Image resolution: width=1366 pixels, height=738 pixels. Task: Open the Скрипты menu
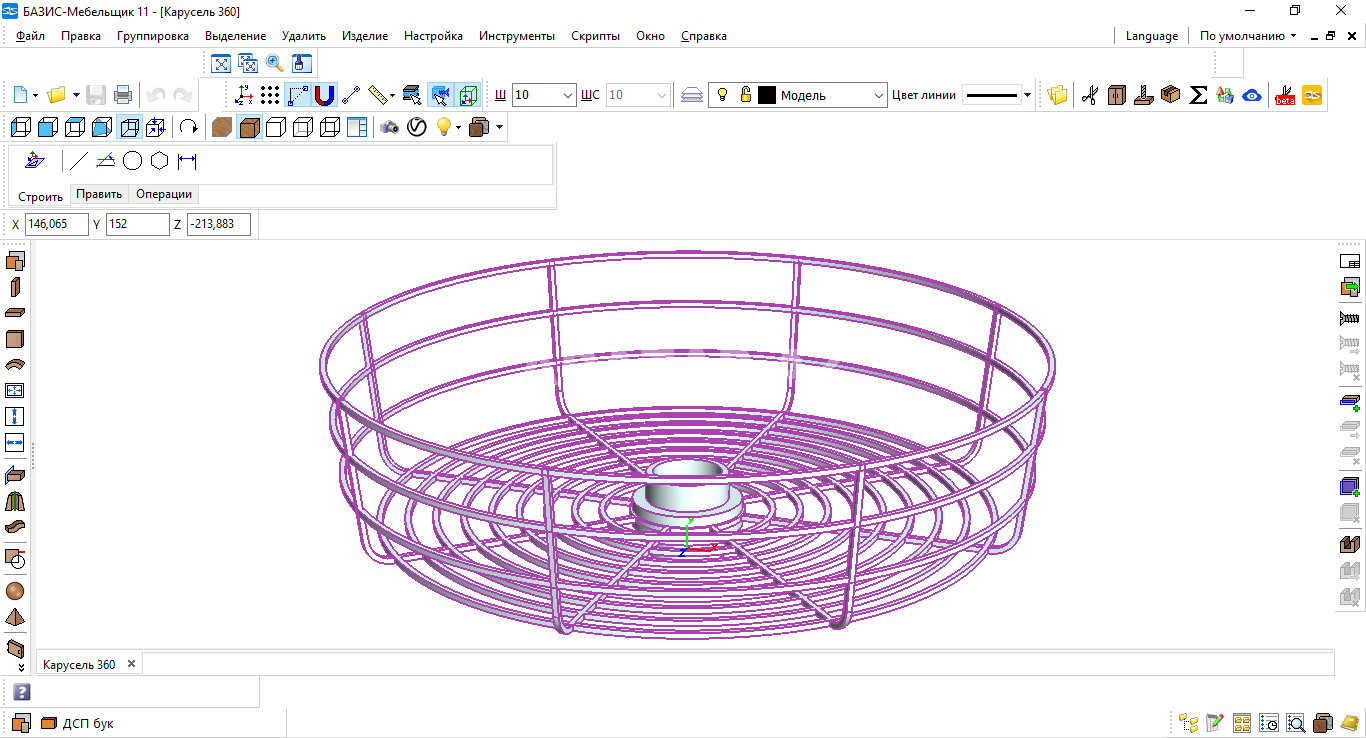[595, 36]
